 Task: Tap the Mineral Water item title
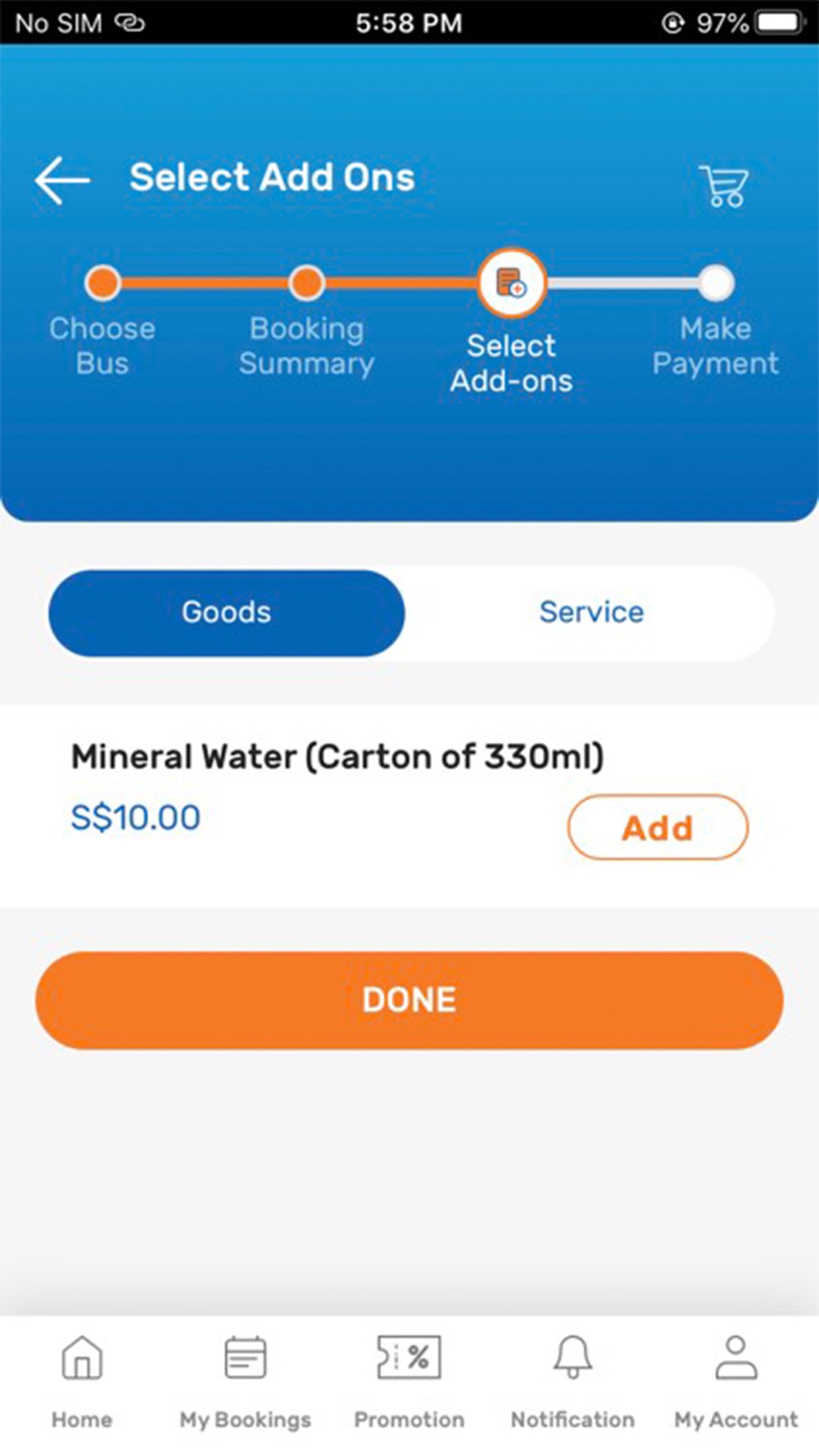[x=337, y=757]
